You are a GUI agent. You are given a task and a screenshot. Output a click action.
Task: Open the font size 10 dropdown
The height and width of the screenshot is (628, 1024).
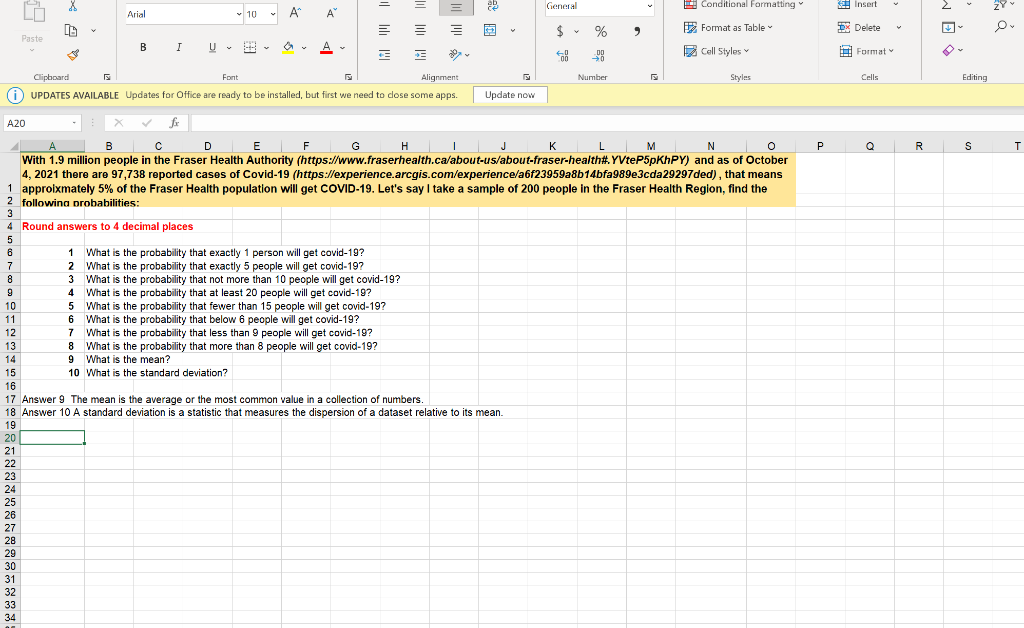click(273, 14)
